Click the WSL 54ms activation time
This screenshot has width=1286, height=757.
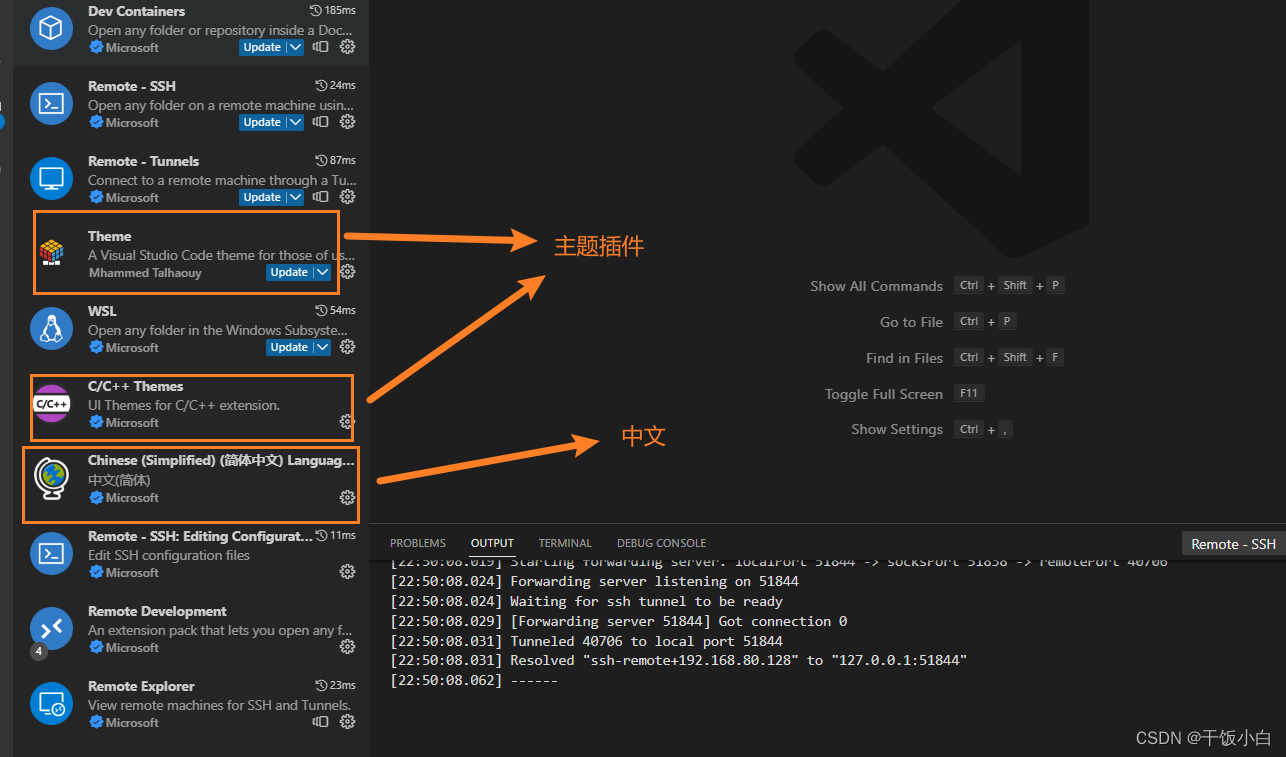(335, 310)
